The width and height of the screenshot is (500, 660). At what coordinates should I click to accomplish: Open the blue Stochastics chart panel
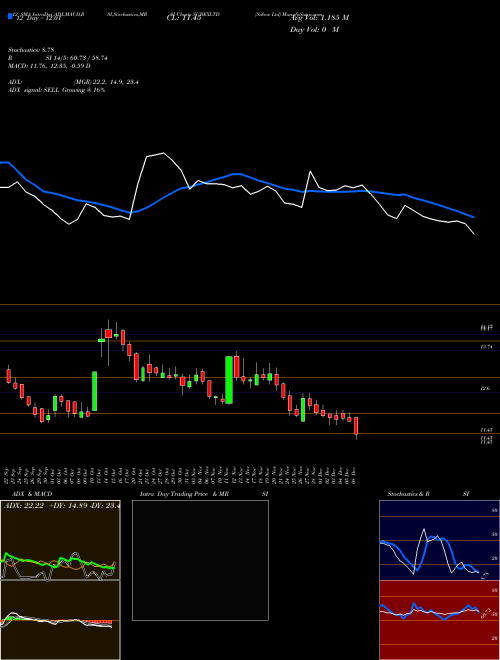[439, 540]
